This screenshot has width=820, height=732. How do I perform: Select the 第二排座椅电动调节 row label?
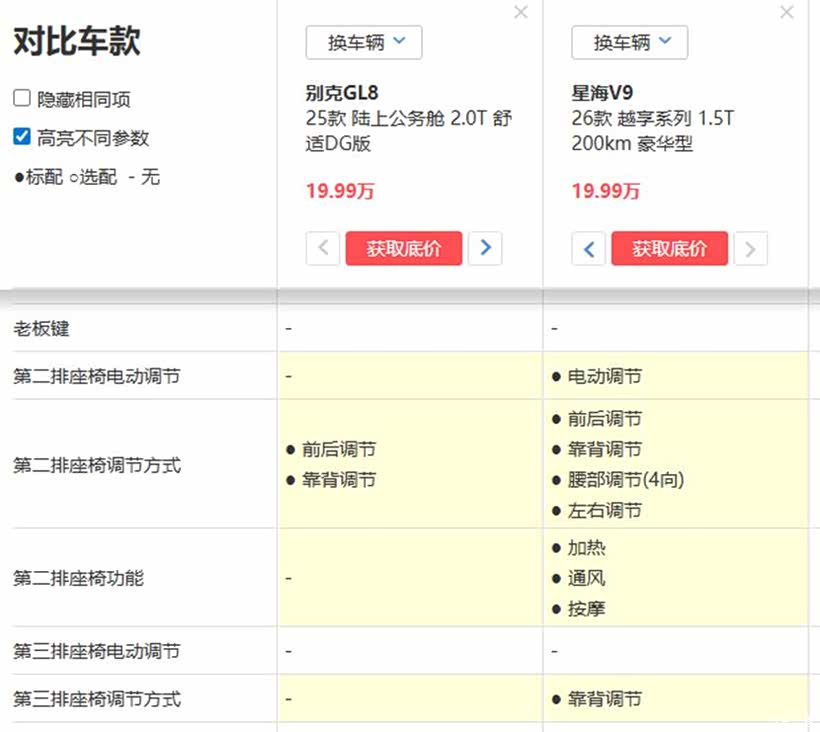click(97, 376)
